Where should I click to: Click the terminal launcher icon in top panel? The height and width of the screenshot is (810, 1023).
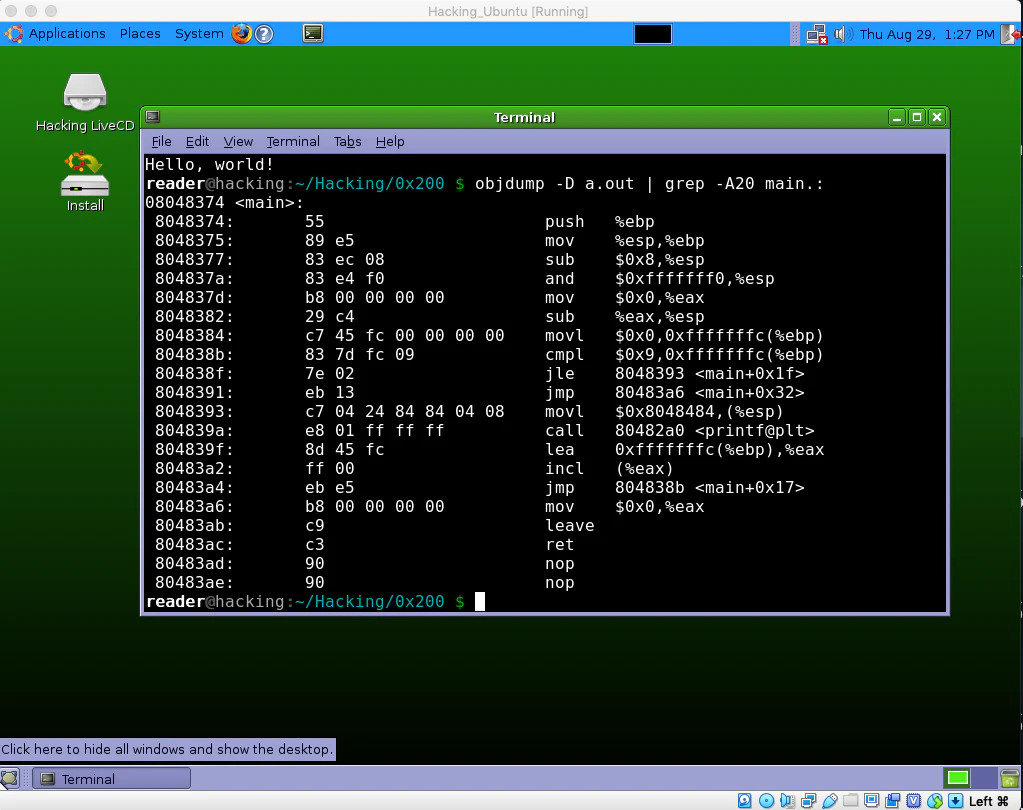point(313,33)
